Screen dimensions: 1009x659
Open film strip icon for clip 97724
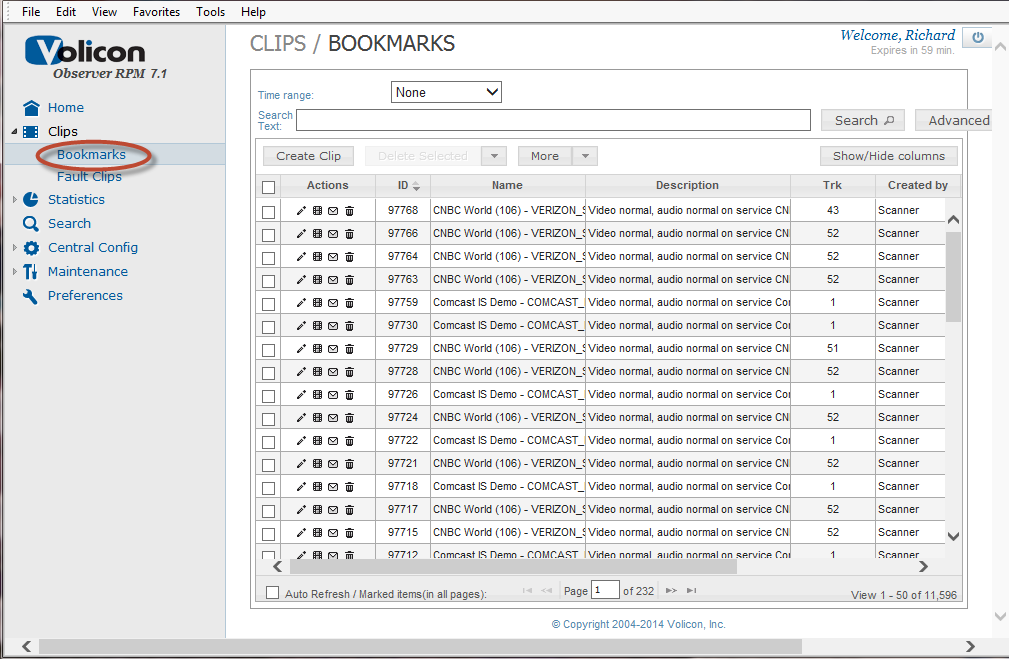317,418
